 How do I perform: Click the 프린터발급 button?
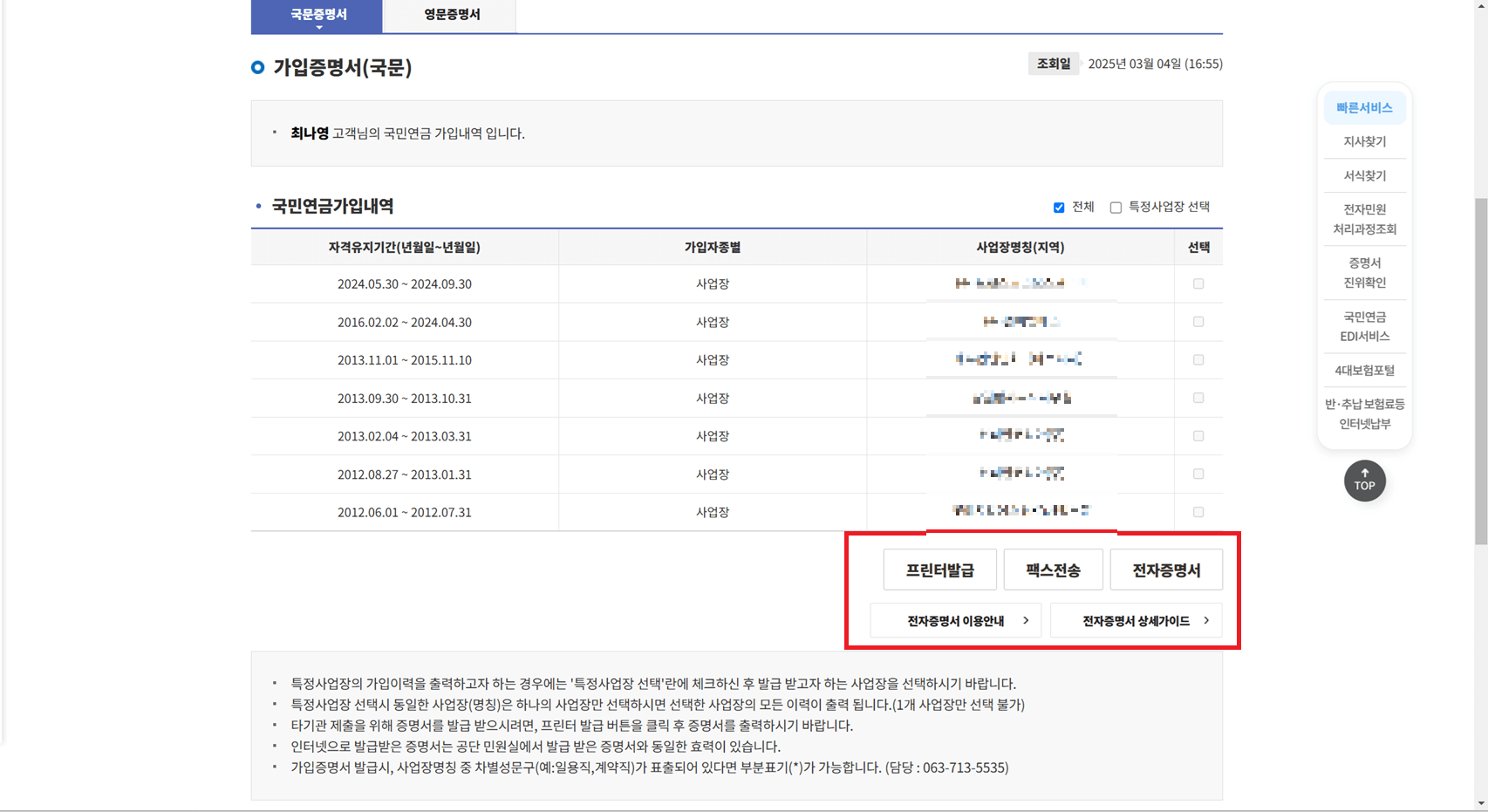pos(939,569)
